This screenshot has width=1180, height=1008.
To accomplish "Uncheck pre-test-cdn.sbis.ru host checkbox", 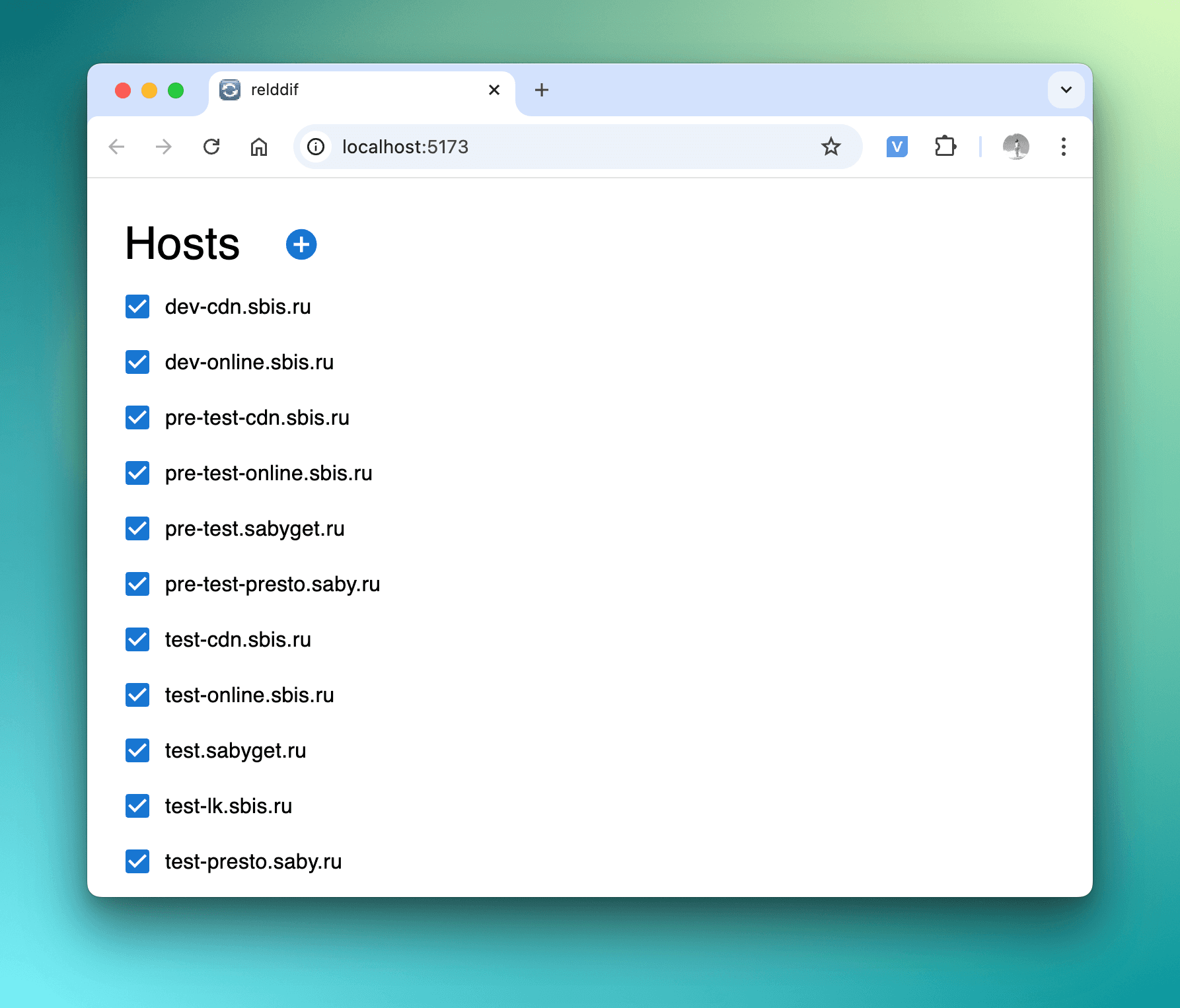I will coord(137,417).
